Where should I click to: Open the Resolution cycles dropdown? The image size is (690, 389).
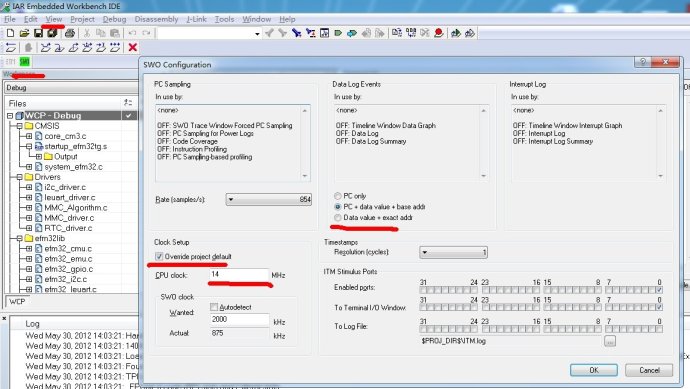(453, 252)
